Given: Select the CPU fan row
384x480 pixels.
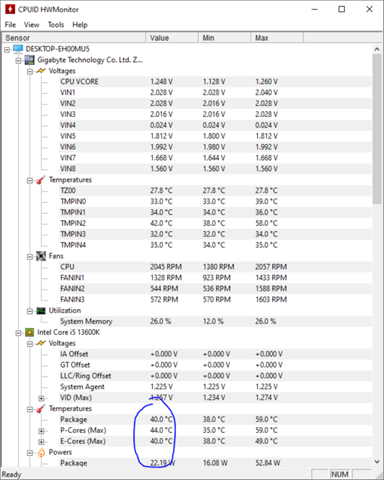Looking at the screenshot, I should pyautogui.click(x=215, y=267).
